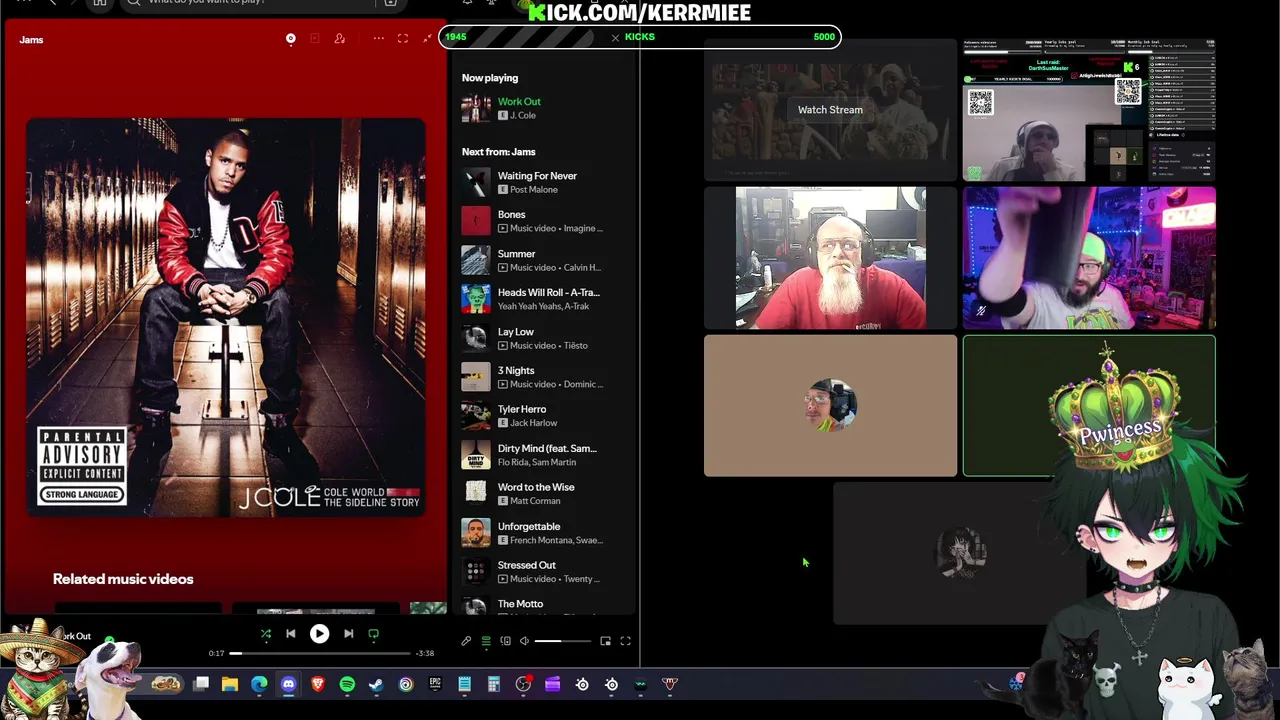This screenshot has width=1280, height=720.
Task: Select Word to the Wise track
Action: click(536, 488)
